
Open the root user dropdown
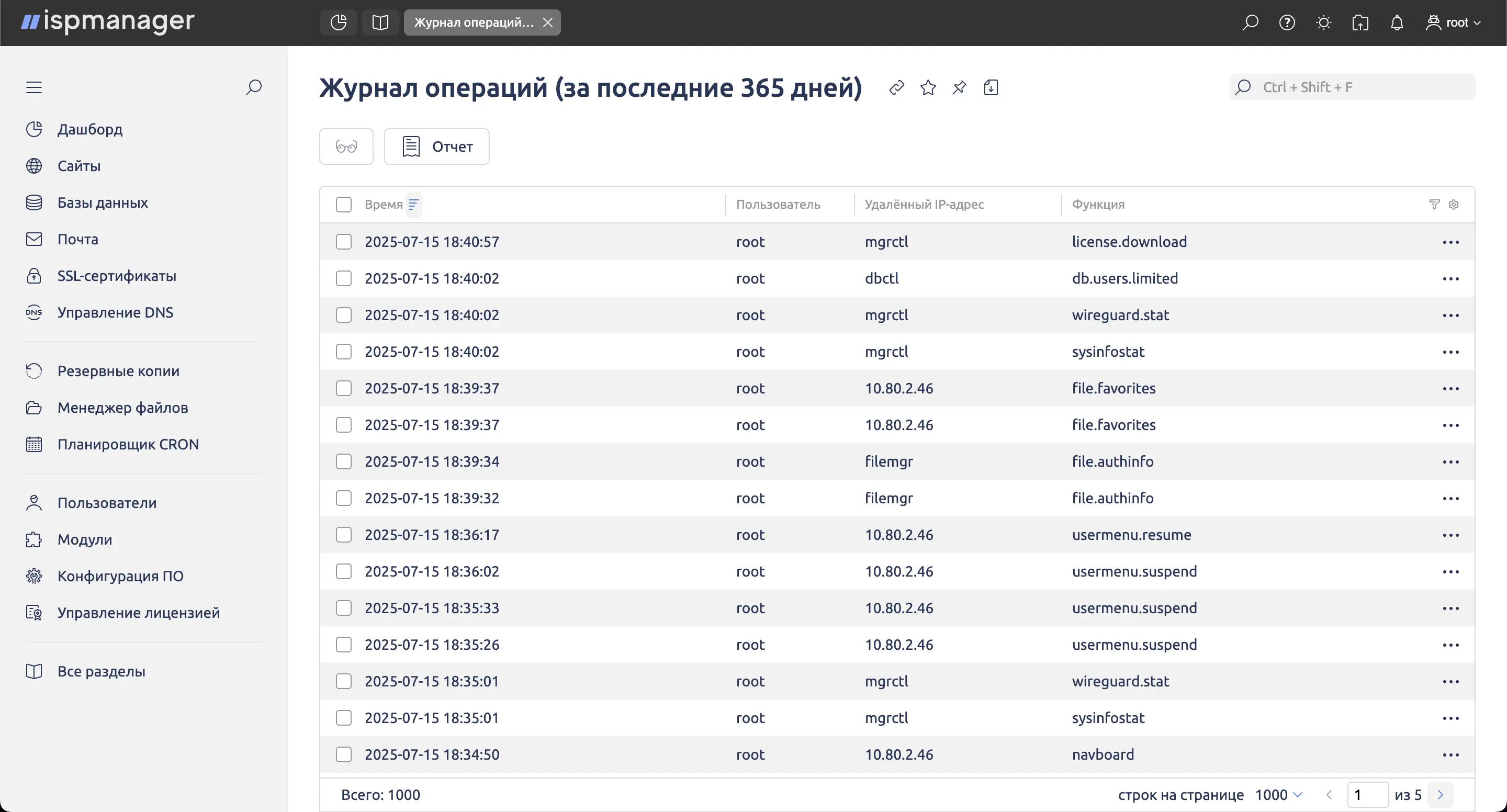(x=1454, y=22)
